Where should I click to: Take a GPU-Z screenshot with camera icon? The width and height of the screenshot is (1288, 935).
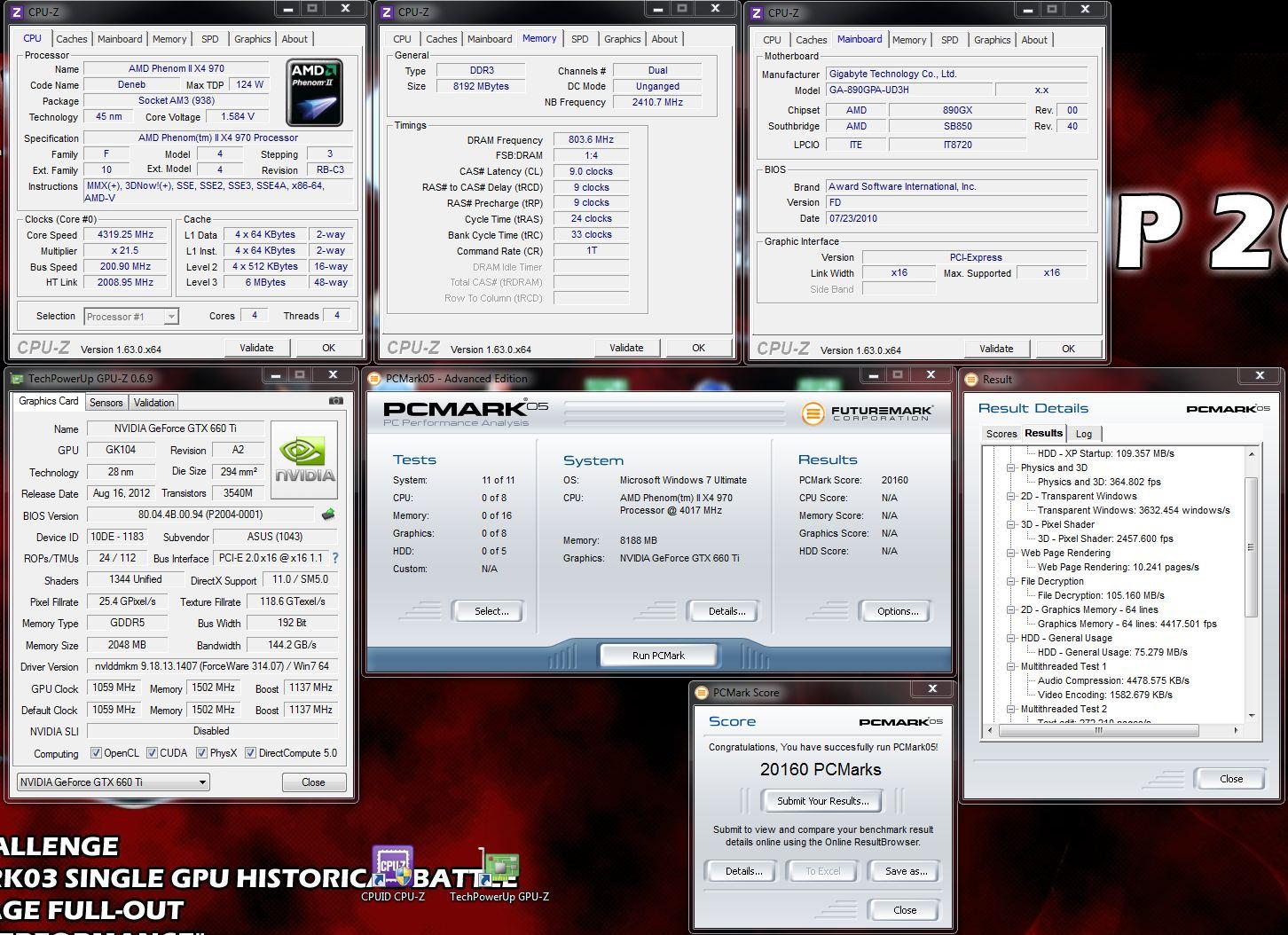pos(335,401)
